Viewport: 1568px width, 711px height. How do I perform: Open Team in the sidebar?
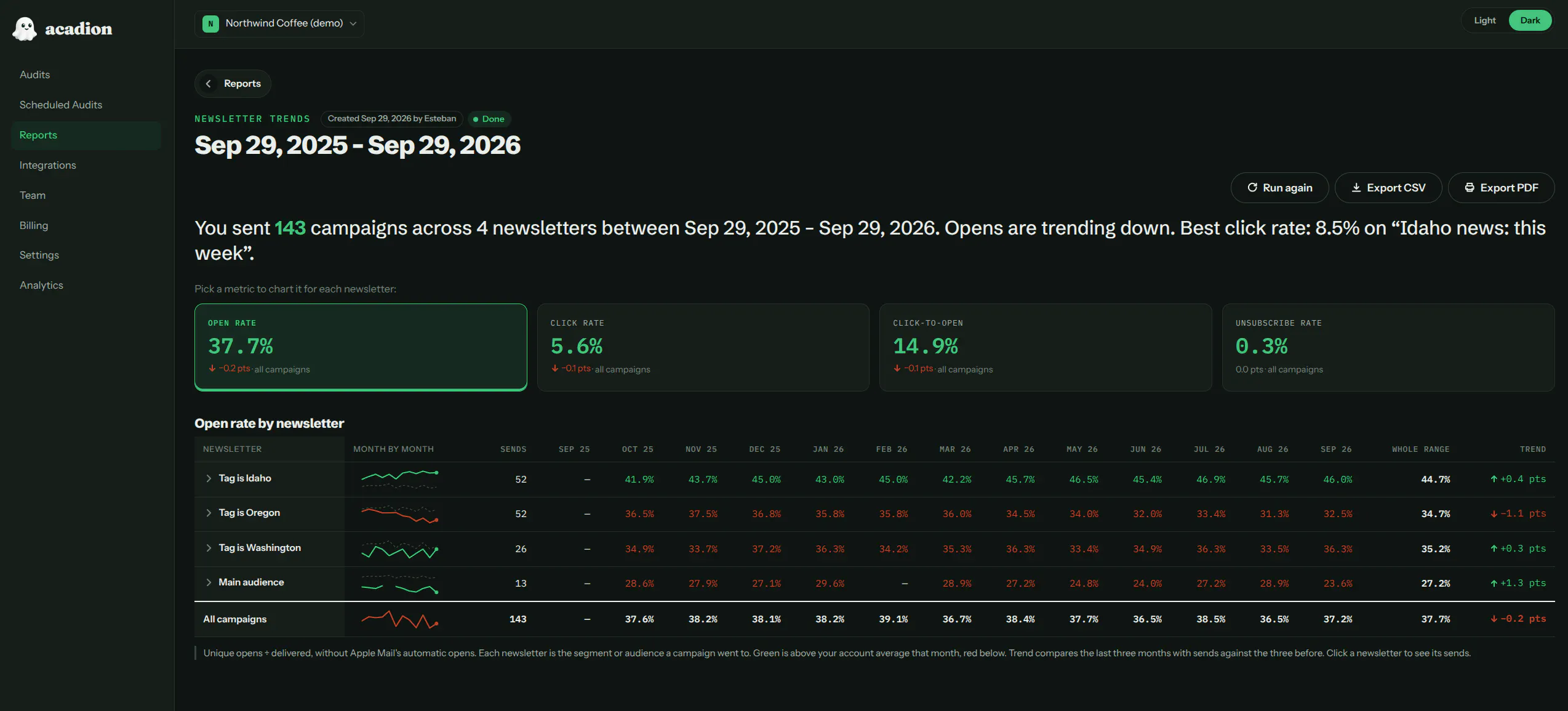click(86, 195)
